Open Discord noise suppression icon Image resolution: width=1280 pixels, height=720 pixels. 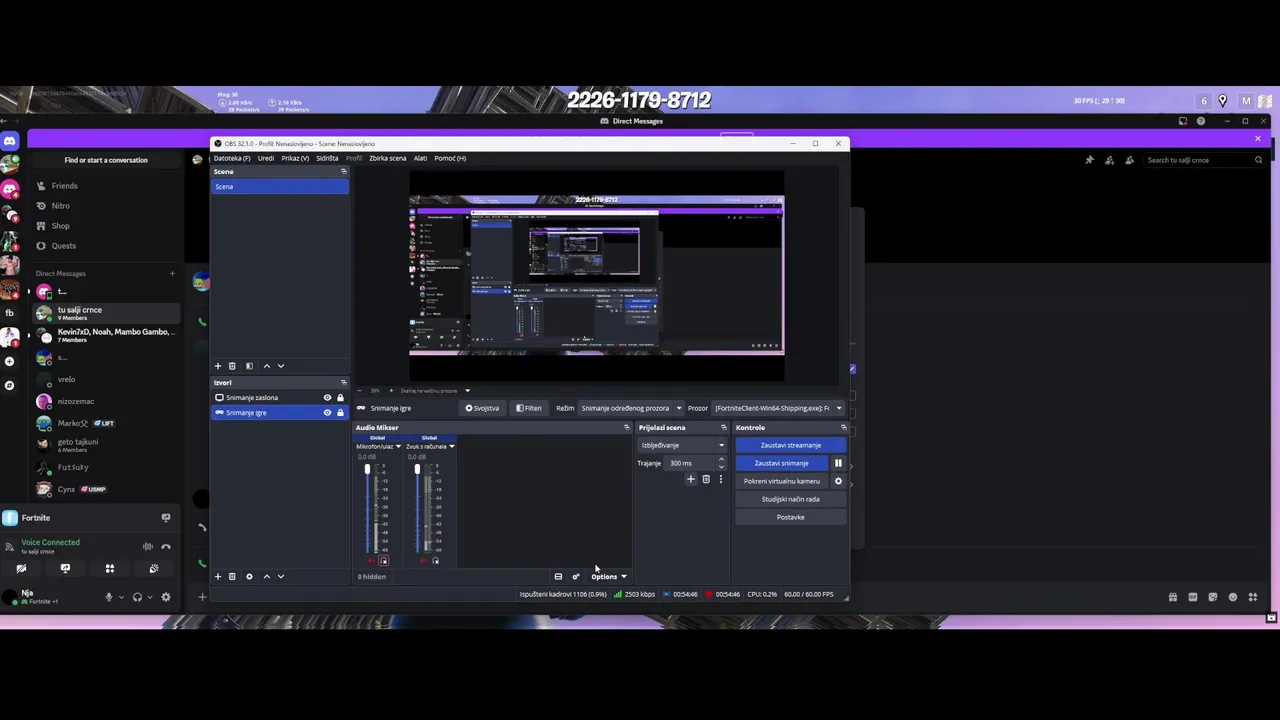(x=147, y=546)
